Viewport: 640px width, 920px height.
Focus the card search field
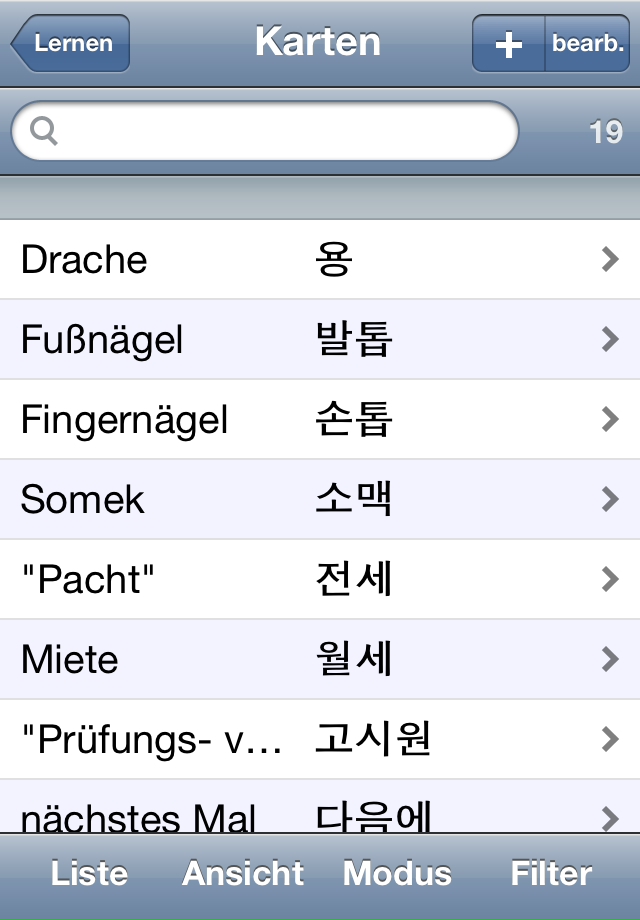click(x=280, y=130)
